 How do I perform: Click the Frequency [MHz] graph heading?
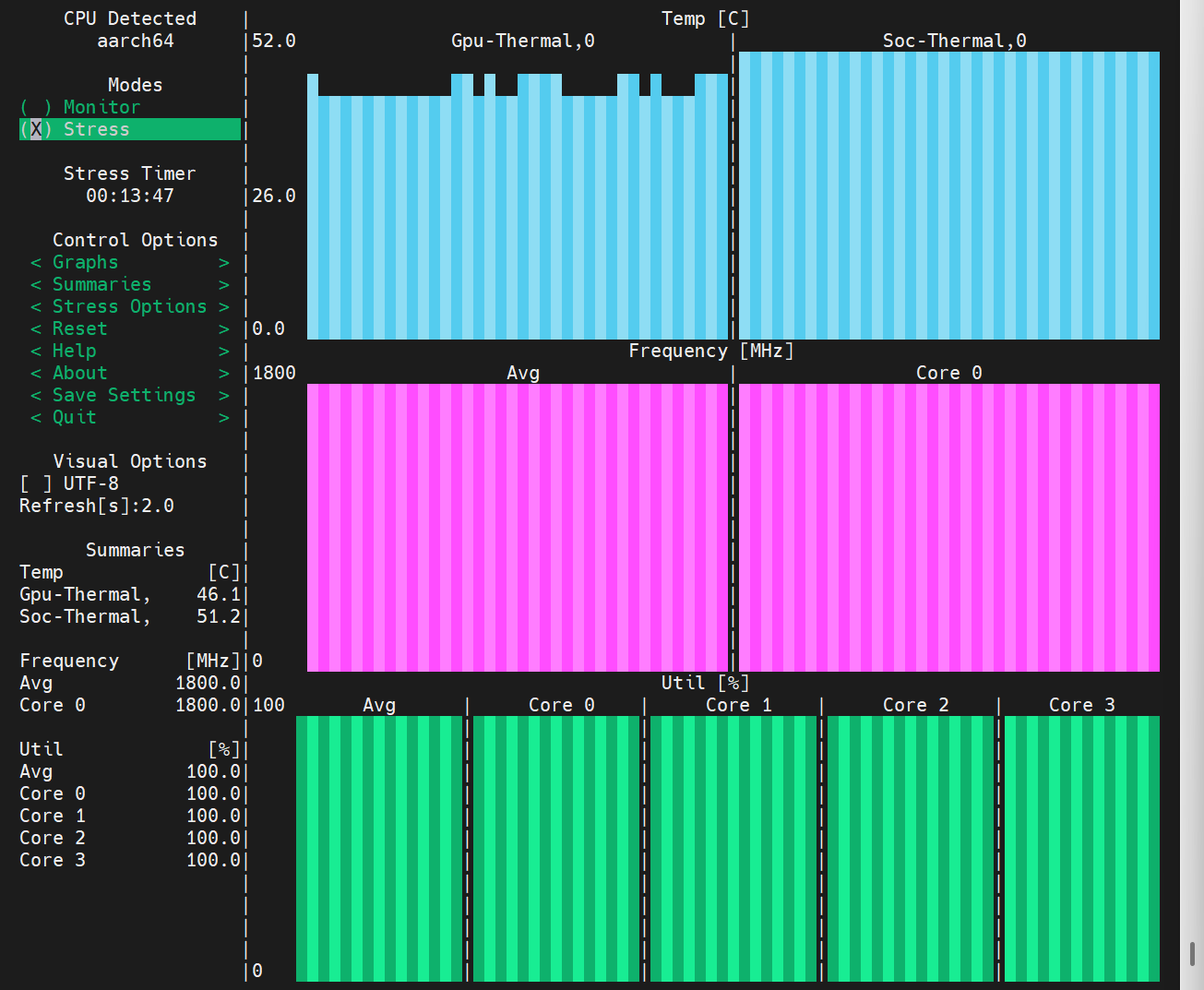[711, 351]
